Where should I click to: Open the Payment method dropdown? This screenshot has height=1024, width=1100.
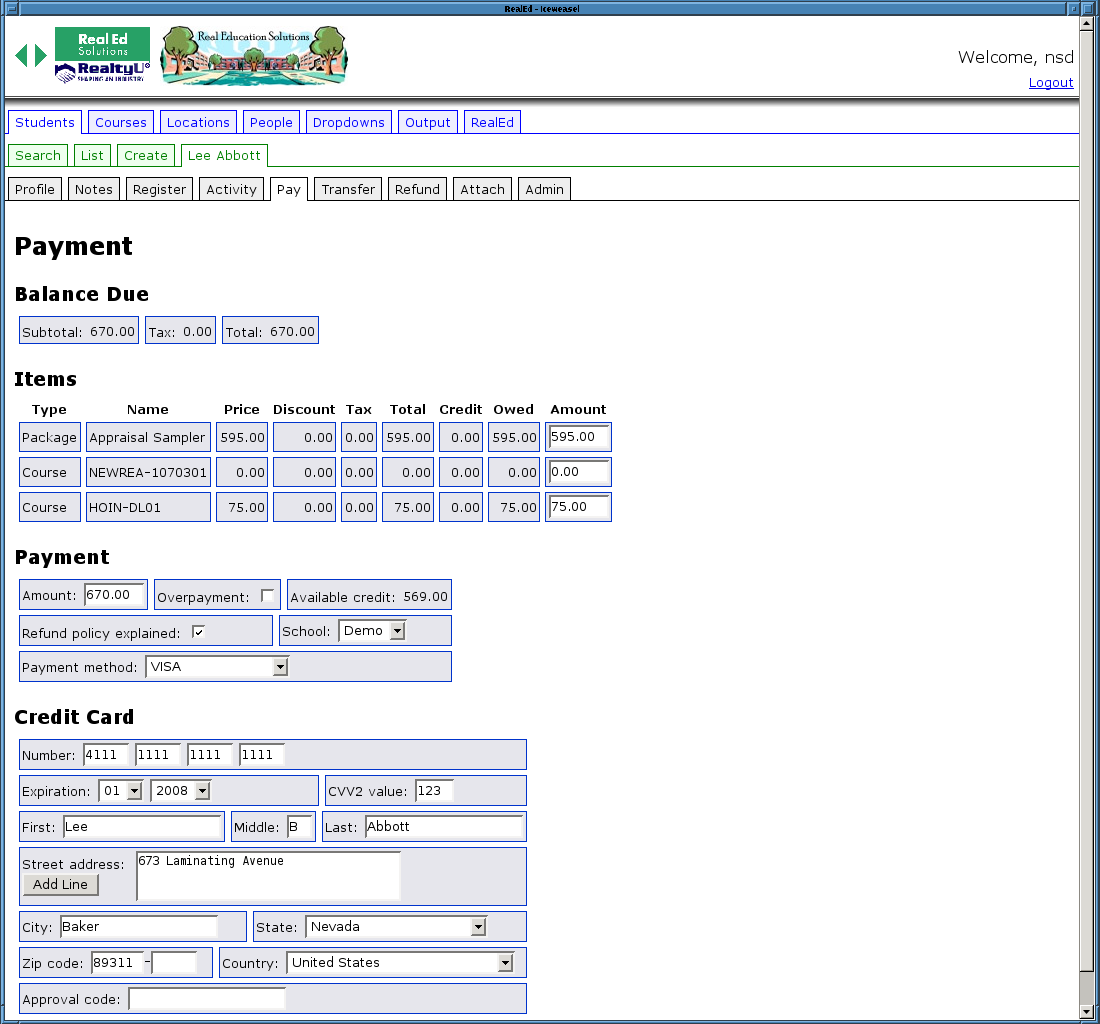(217, 666)
